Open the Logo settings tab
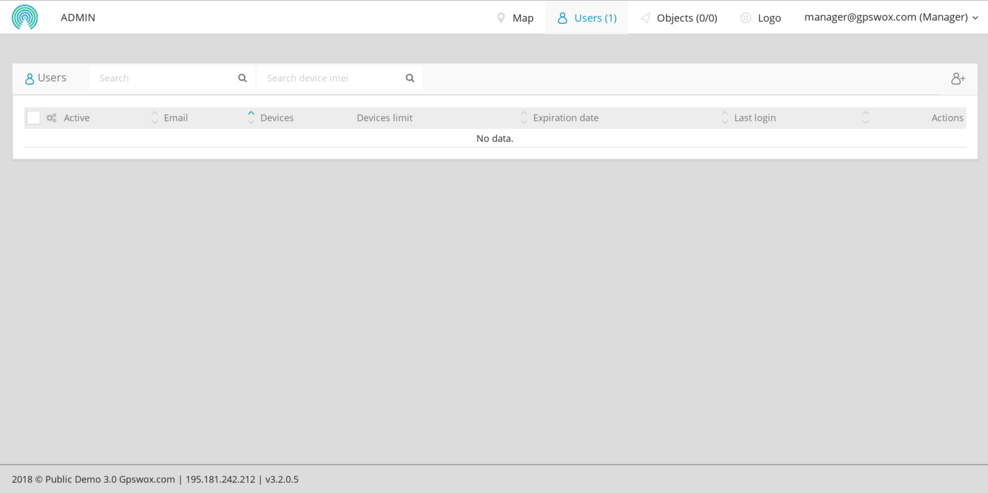Screen dimensions: 988x493 tap(761, 18)
